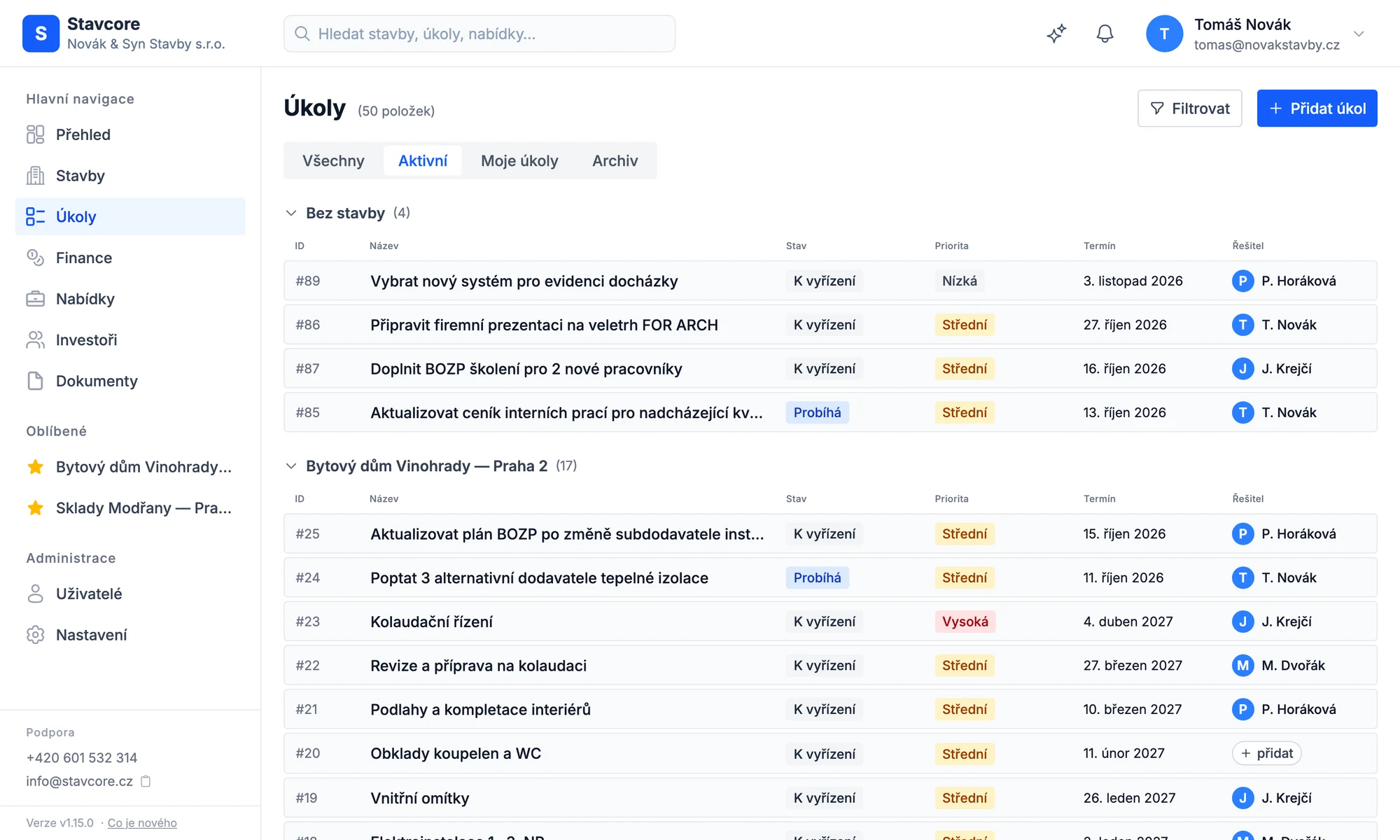Click the Stavcore S logo icon
The width and height of the screenshot is (1400, 840).
tap(41, 34)
